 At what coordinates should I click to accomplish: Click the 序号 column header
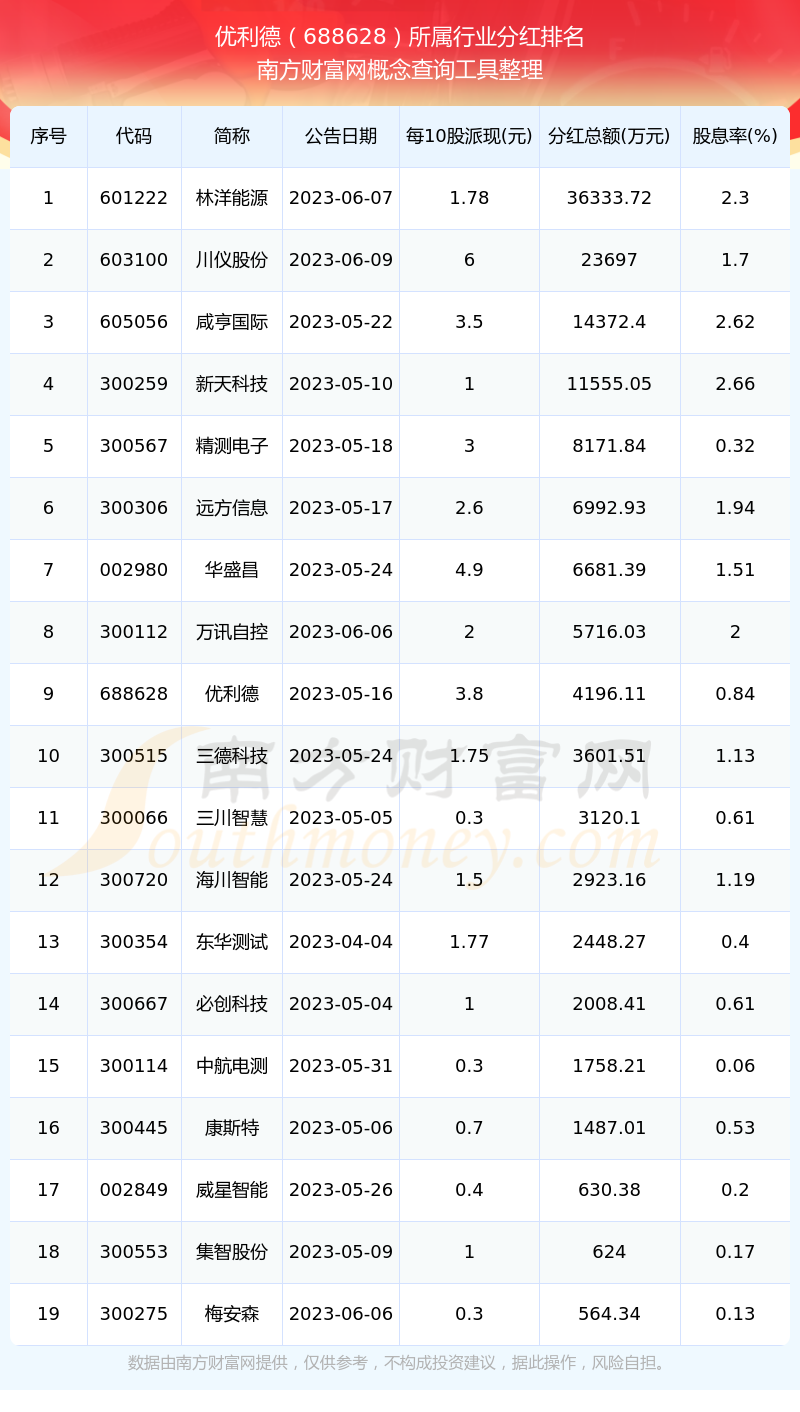(48, 136)
